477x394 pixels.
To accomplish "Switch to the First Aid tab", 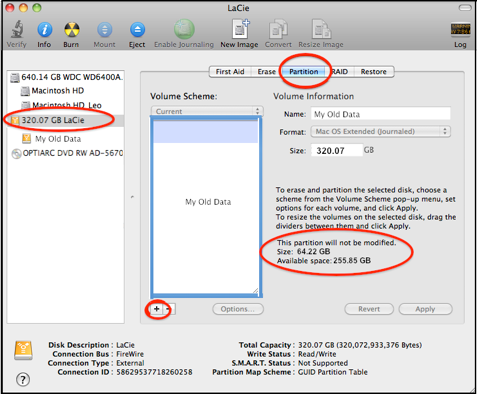I will point(230,72).
